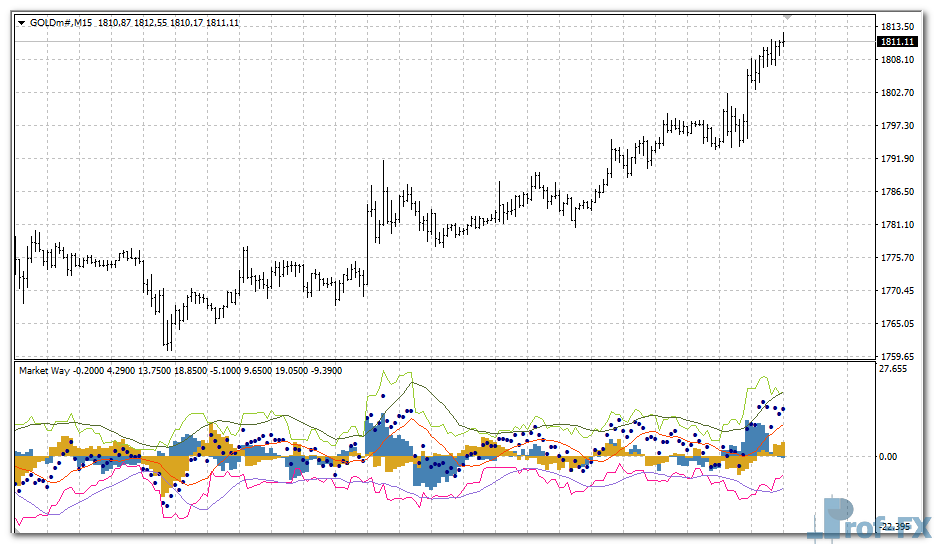Click the 1759.65 price scale label
934x544 pixels.
click(x=897, y=356)
